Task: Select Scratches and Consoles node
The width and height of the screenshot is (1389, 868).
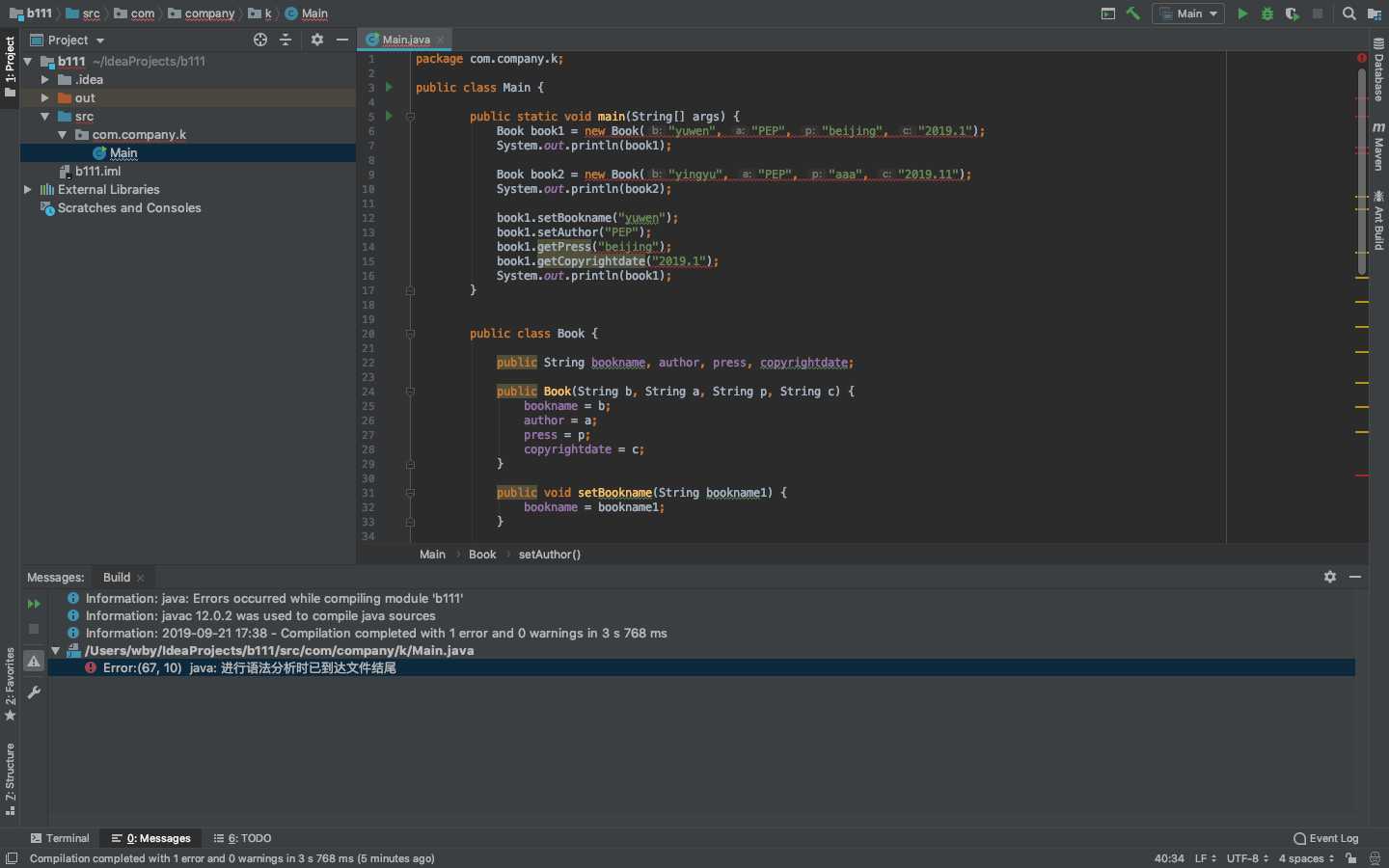Action: pos(129,207)
